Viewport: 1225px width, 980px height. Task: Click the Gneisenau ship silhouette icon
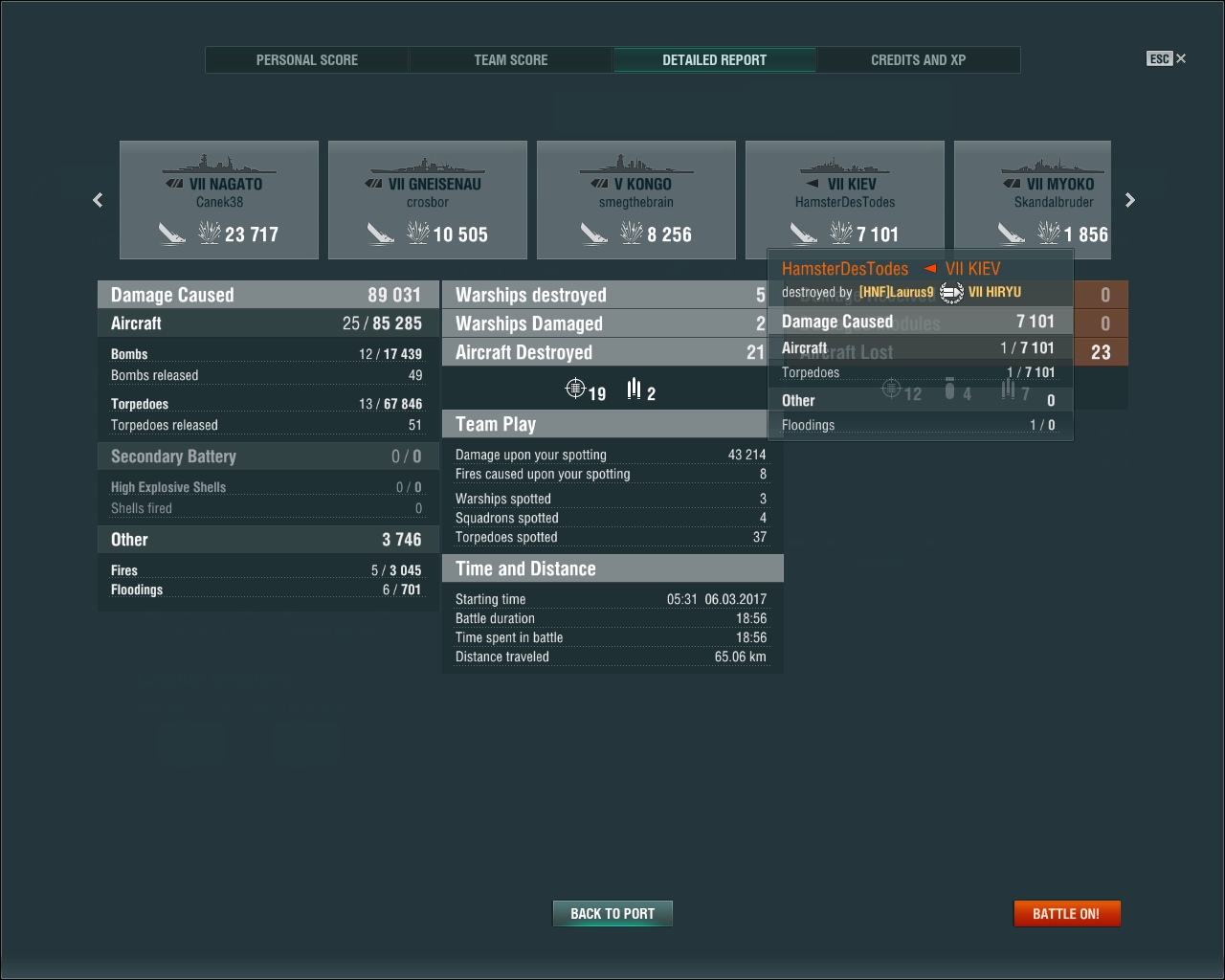point(428,166)
